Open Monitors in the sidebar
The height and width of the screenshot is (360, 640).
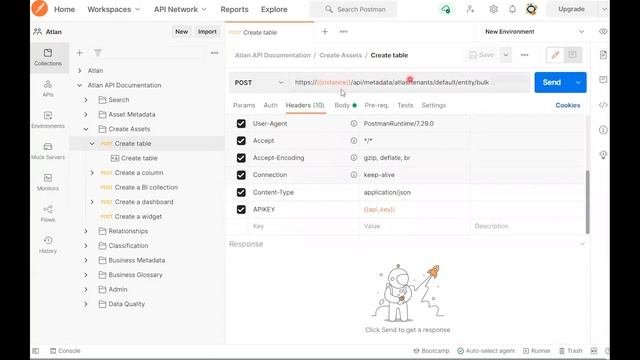[x=48, y=182]
